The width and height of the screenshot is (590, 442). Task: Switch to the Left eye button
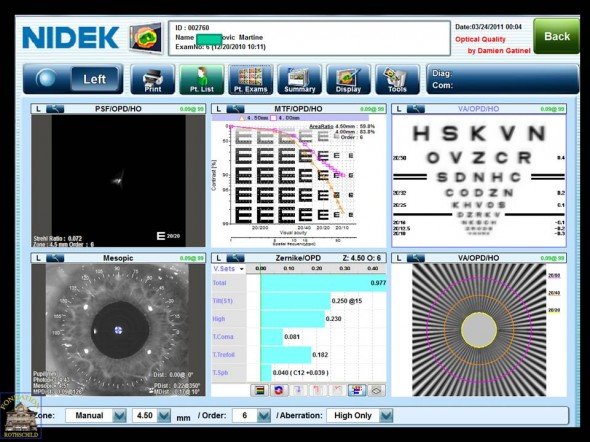(x=95, y=79)
